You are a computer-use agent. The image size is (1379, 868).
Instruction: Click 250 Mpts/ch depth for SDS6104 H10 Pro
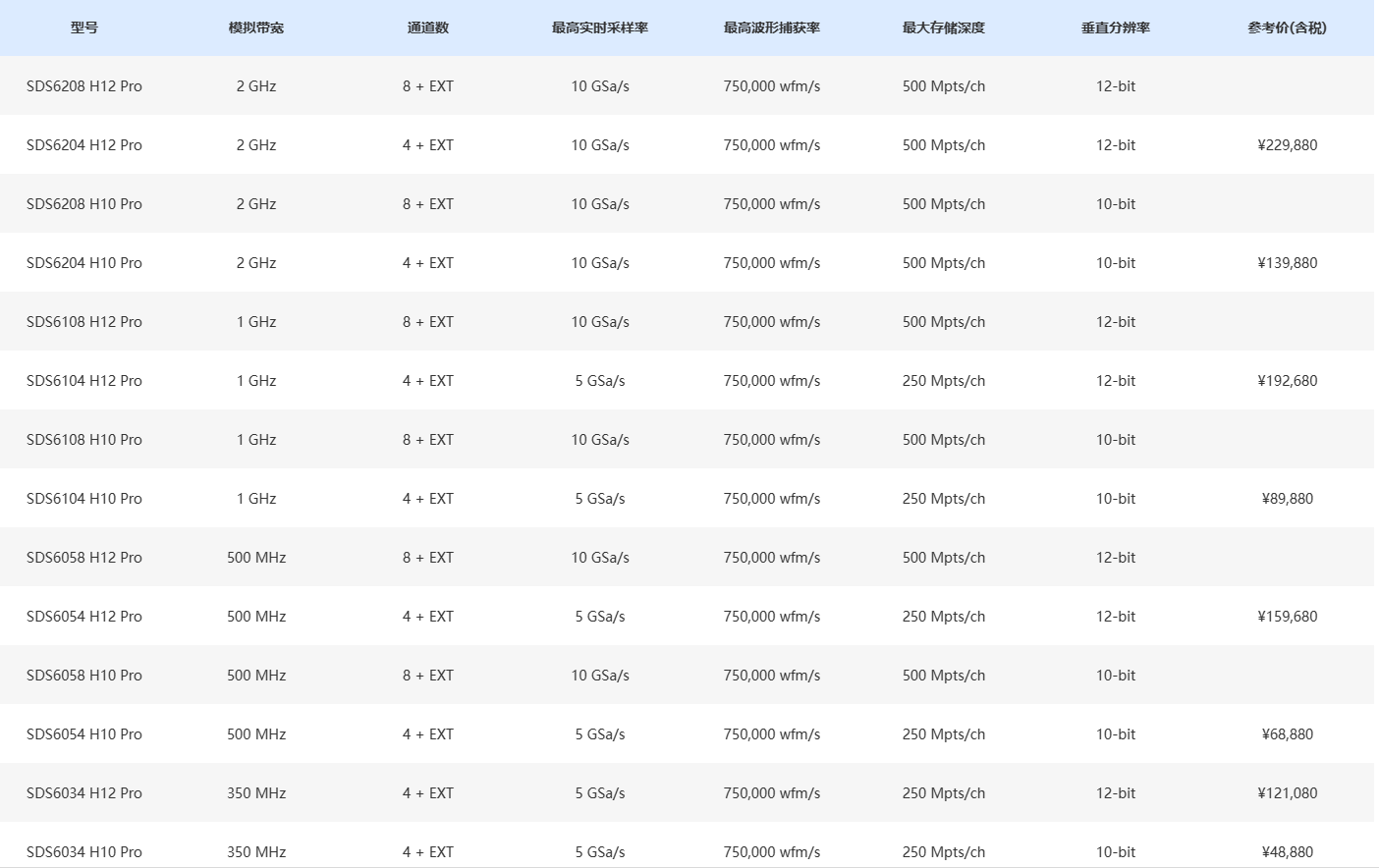(x=944, y=499)
